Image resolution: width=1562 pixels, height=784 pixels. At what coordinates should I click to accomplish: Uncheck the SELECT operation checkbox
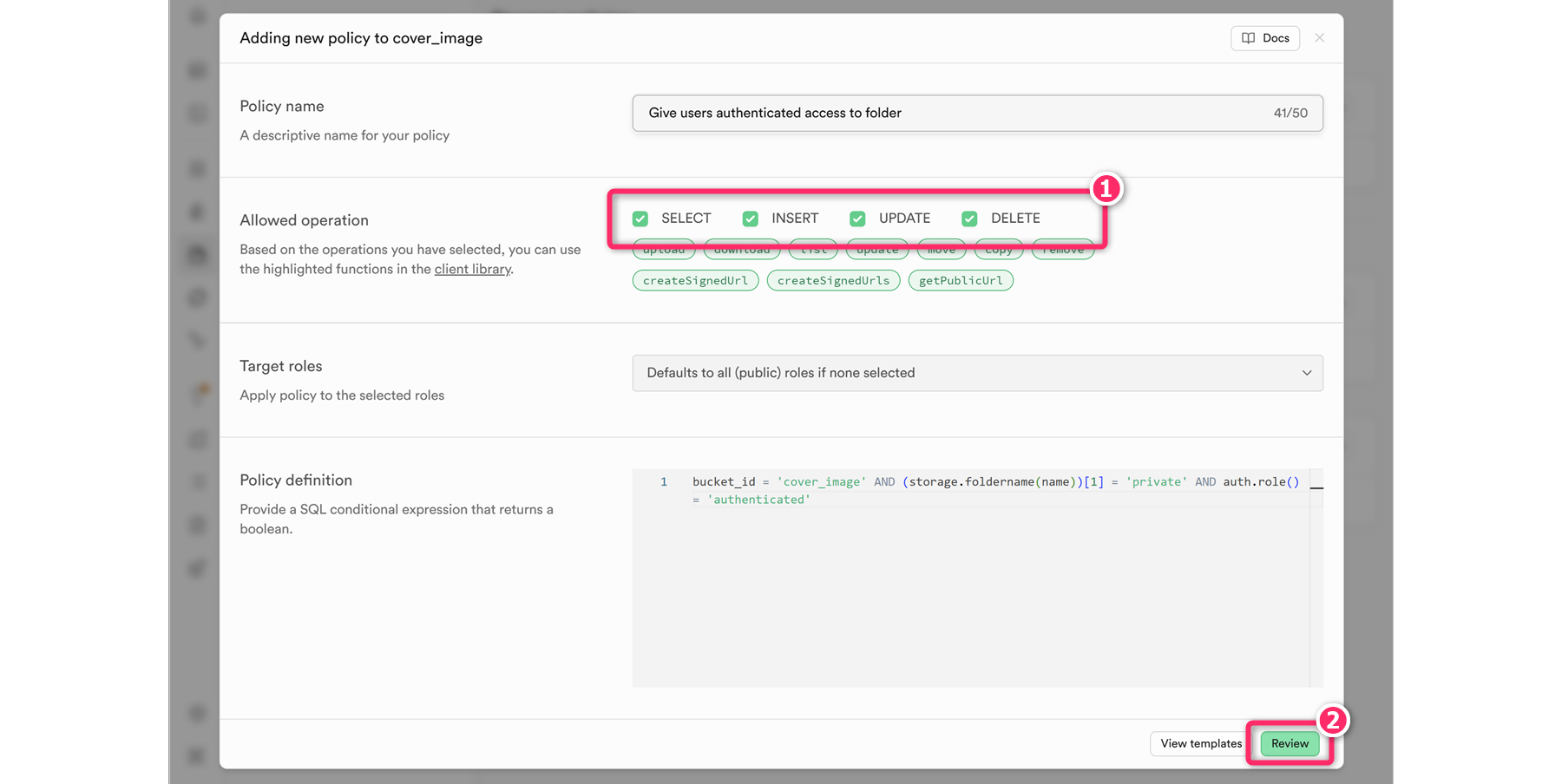(x=640, y=219)
